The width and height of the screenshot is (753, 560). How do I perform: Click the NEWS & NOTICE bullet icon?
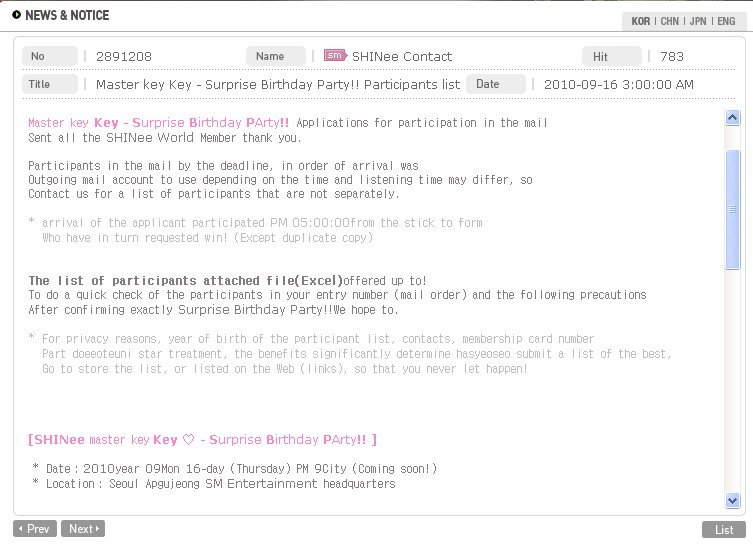pos(16,14)
